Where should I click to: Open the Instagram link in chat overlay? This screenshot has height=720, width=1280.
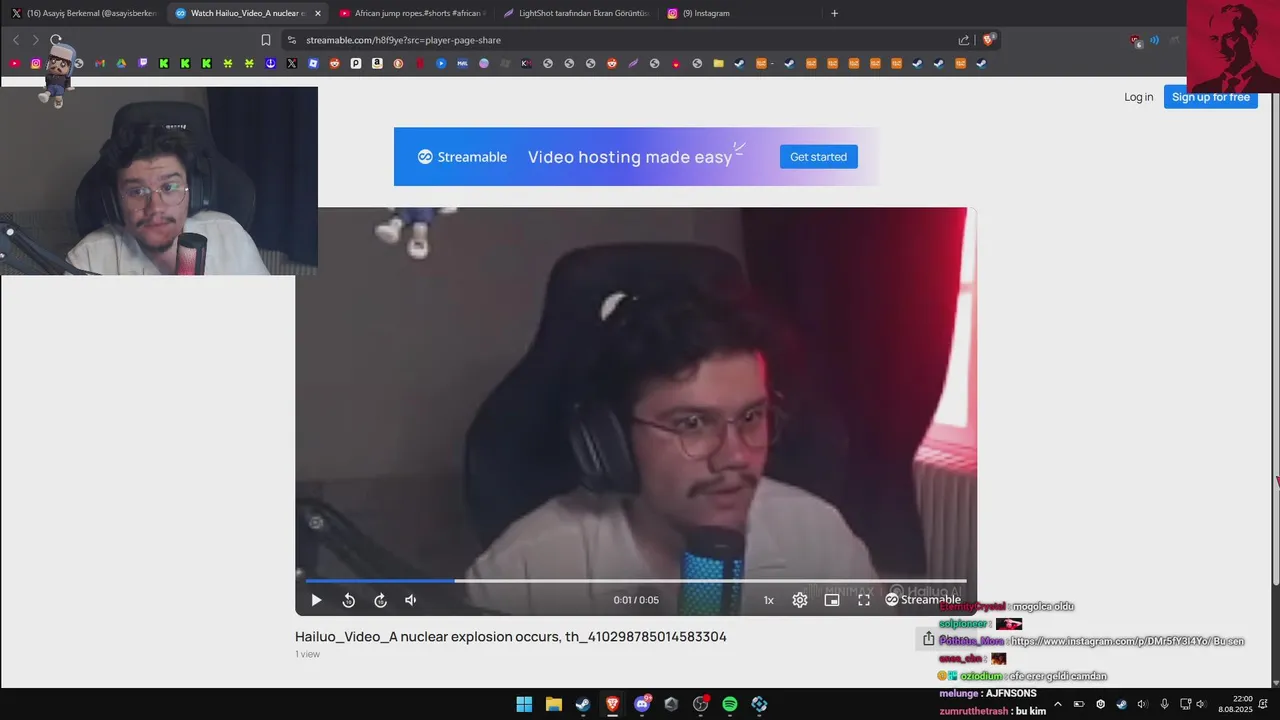(x=1110, y=641)
